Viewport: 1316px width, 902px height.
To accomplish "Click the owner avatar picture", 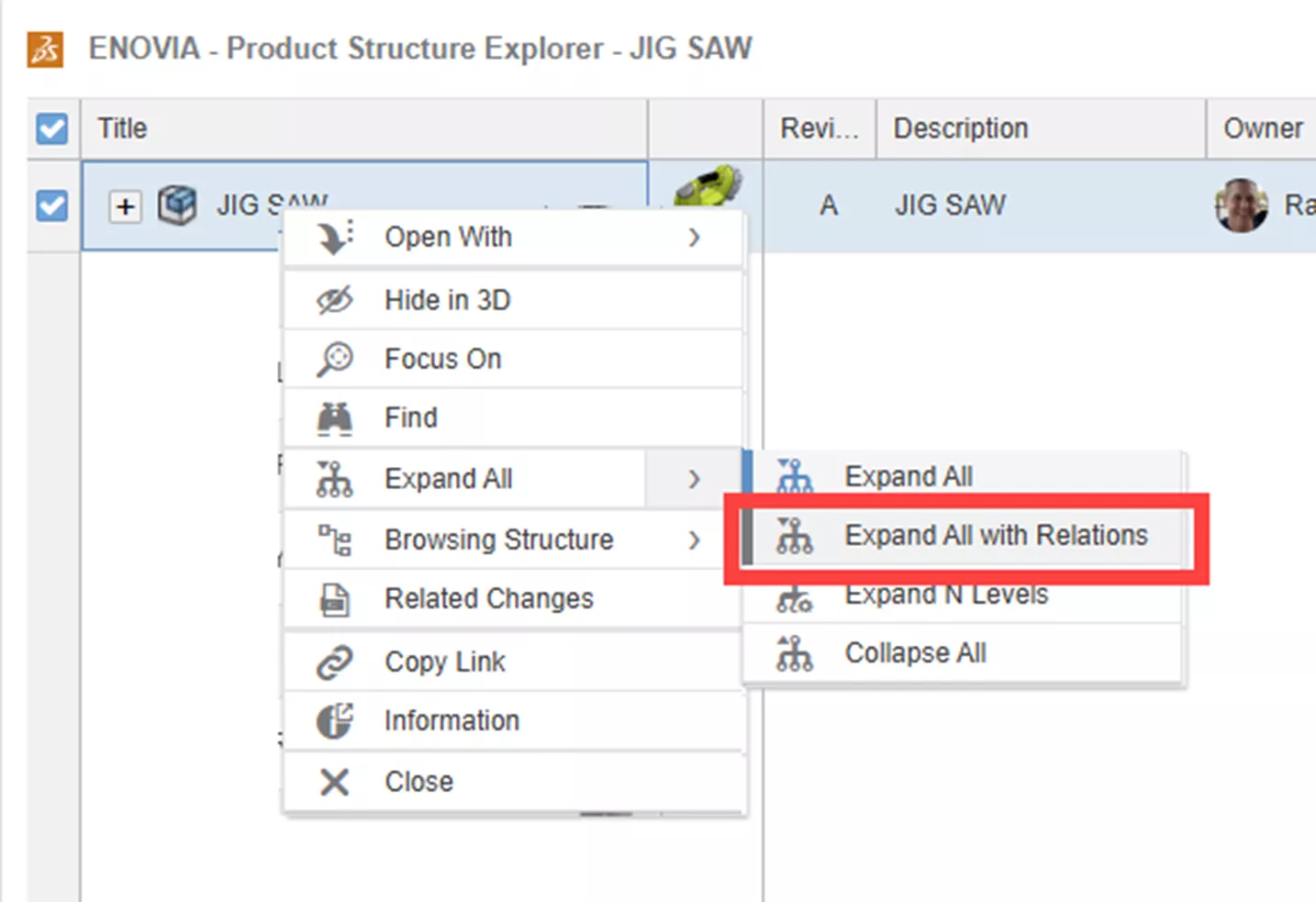I will click(x=1241, y=206).
